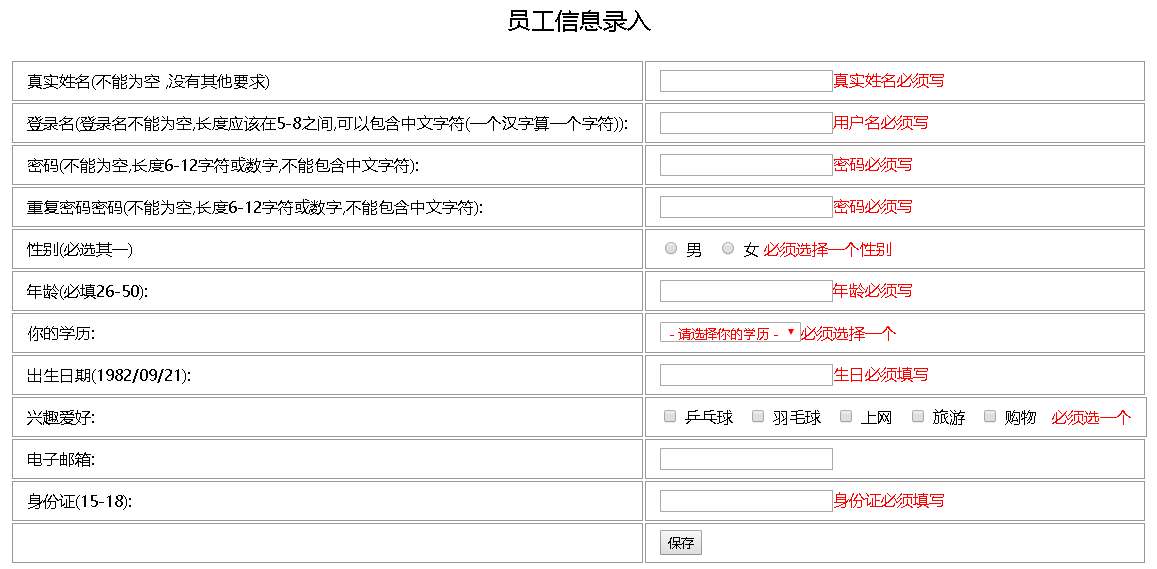Enable the 上网 hobby checkbox
The width and height of the screenshot is (1157, 569).
point(846,417)
